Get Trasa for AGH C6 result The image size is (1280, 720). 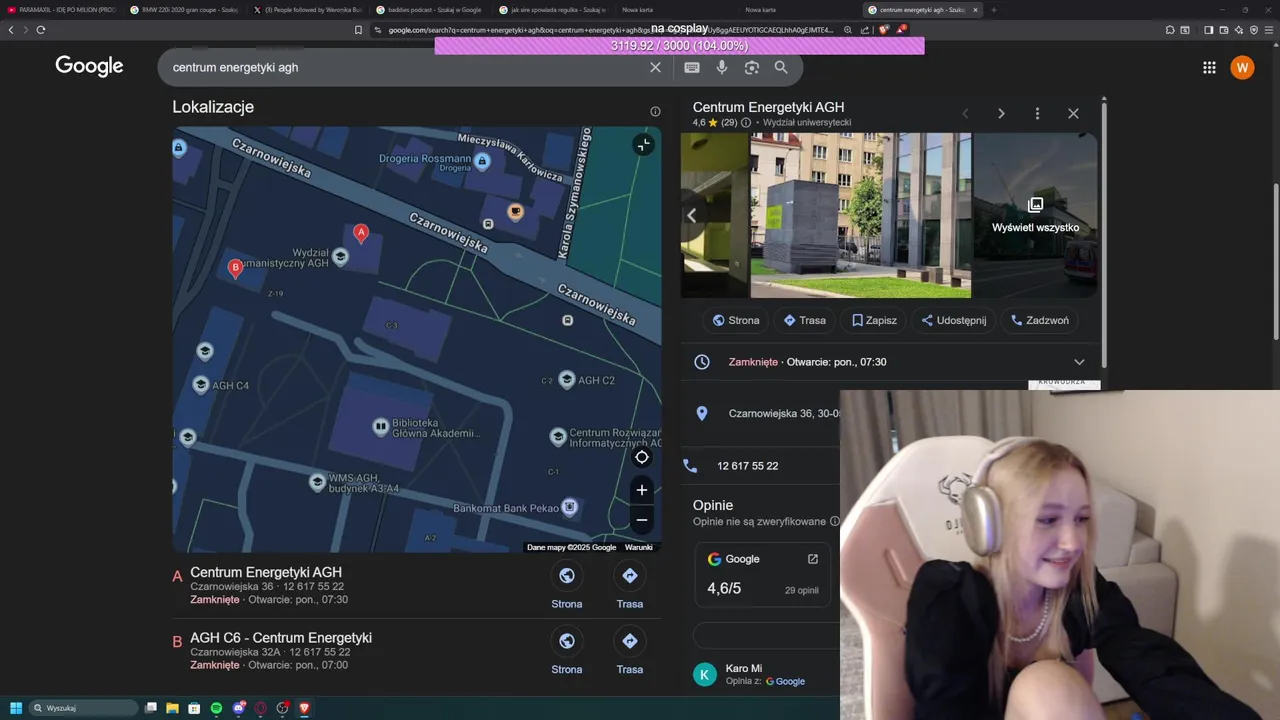click(630, 652)
